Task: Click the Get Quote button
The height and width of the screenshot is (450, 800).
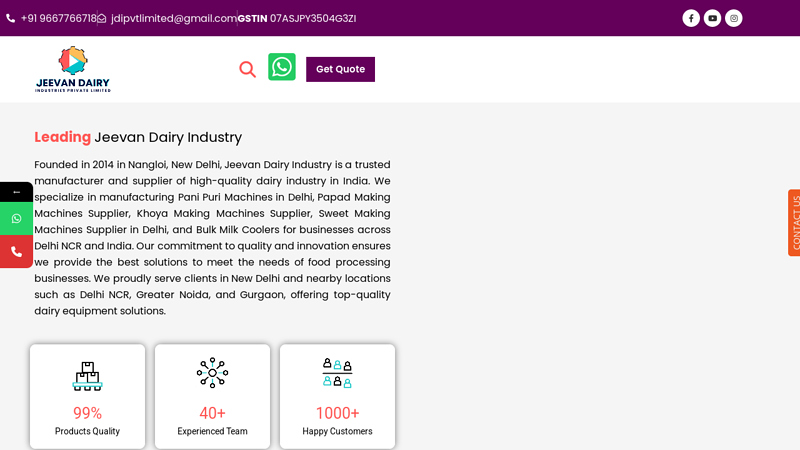Action: [340, 69]
